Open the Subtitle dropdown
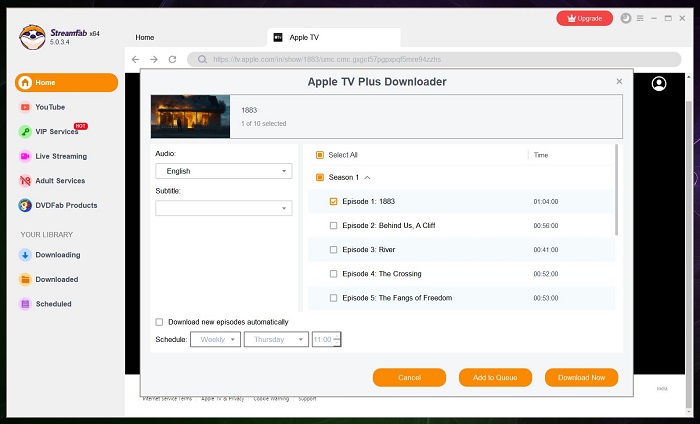Screen dimensions: 700x424 [x=224, y=208]
